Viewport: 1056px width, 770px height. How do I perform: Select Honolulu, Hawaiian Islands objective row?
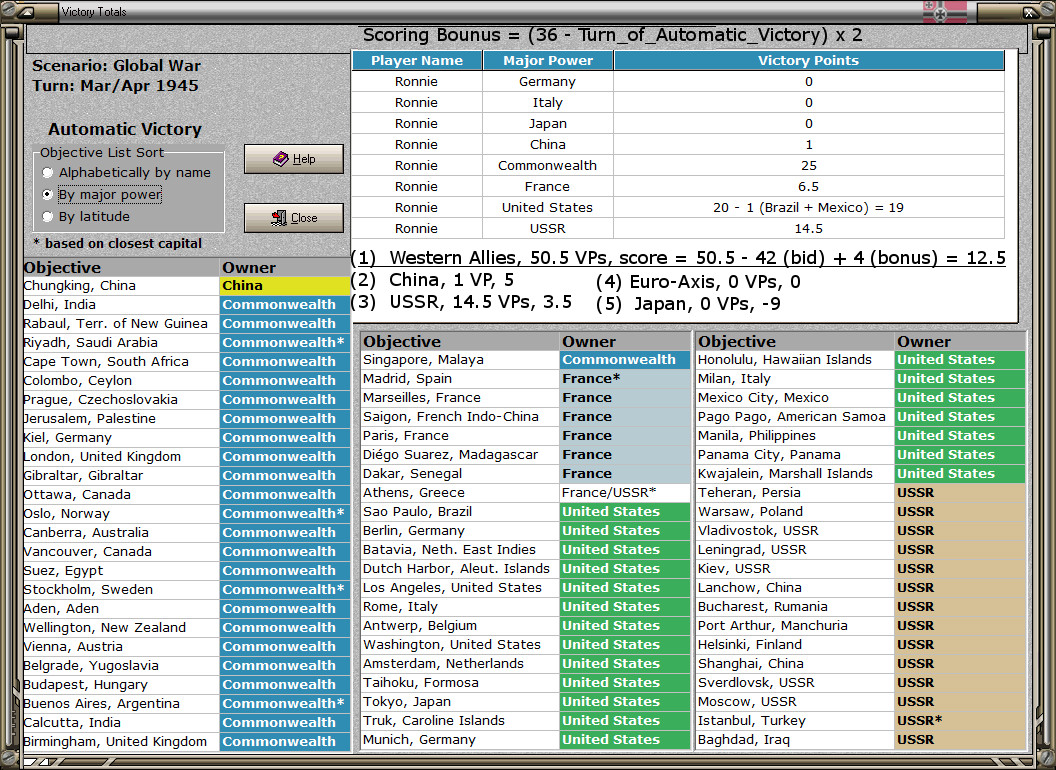coord(861,360)
